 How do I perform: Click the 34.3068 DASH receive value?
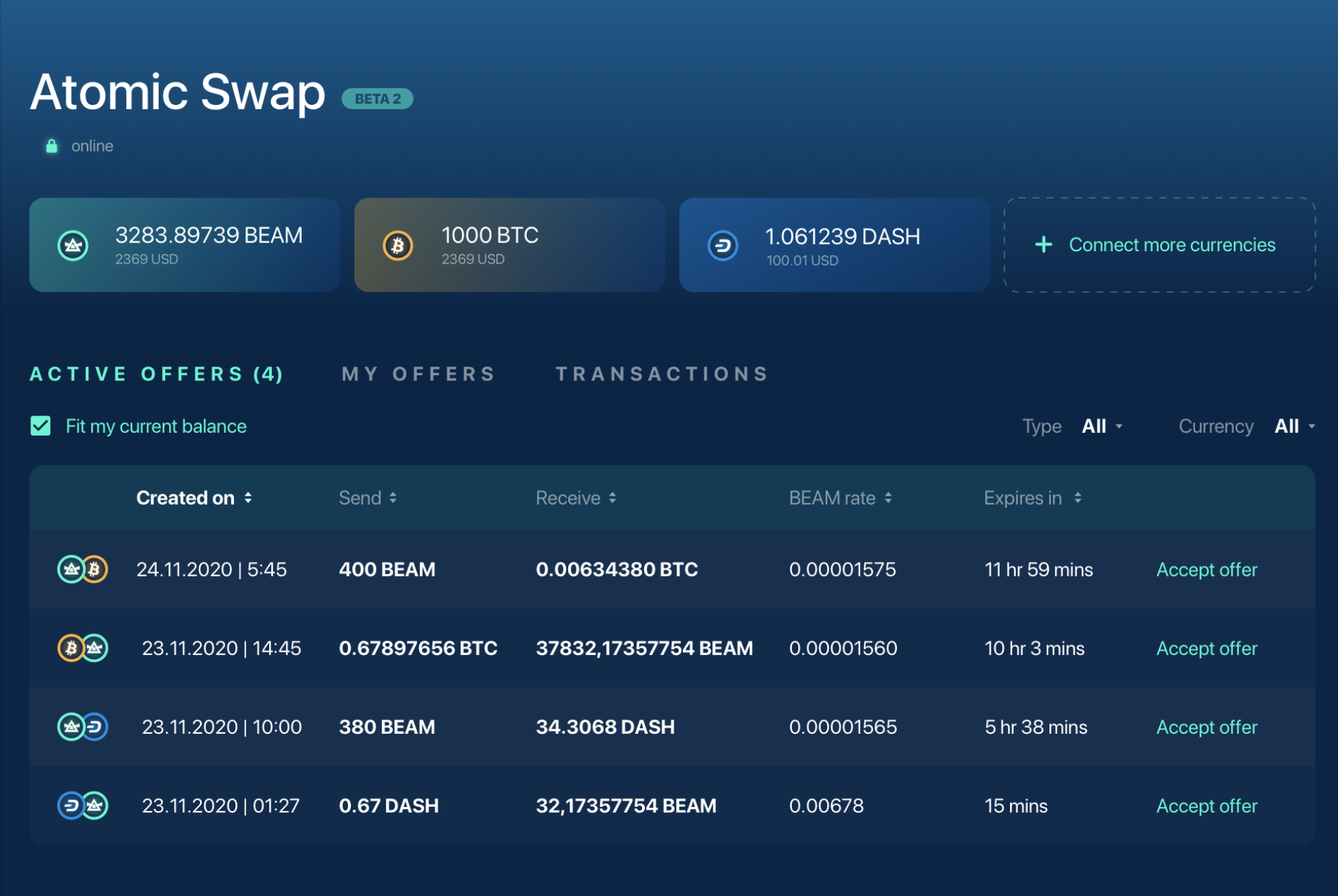tap(605, 727)
